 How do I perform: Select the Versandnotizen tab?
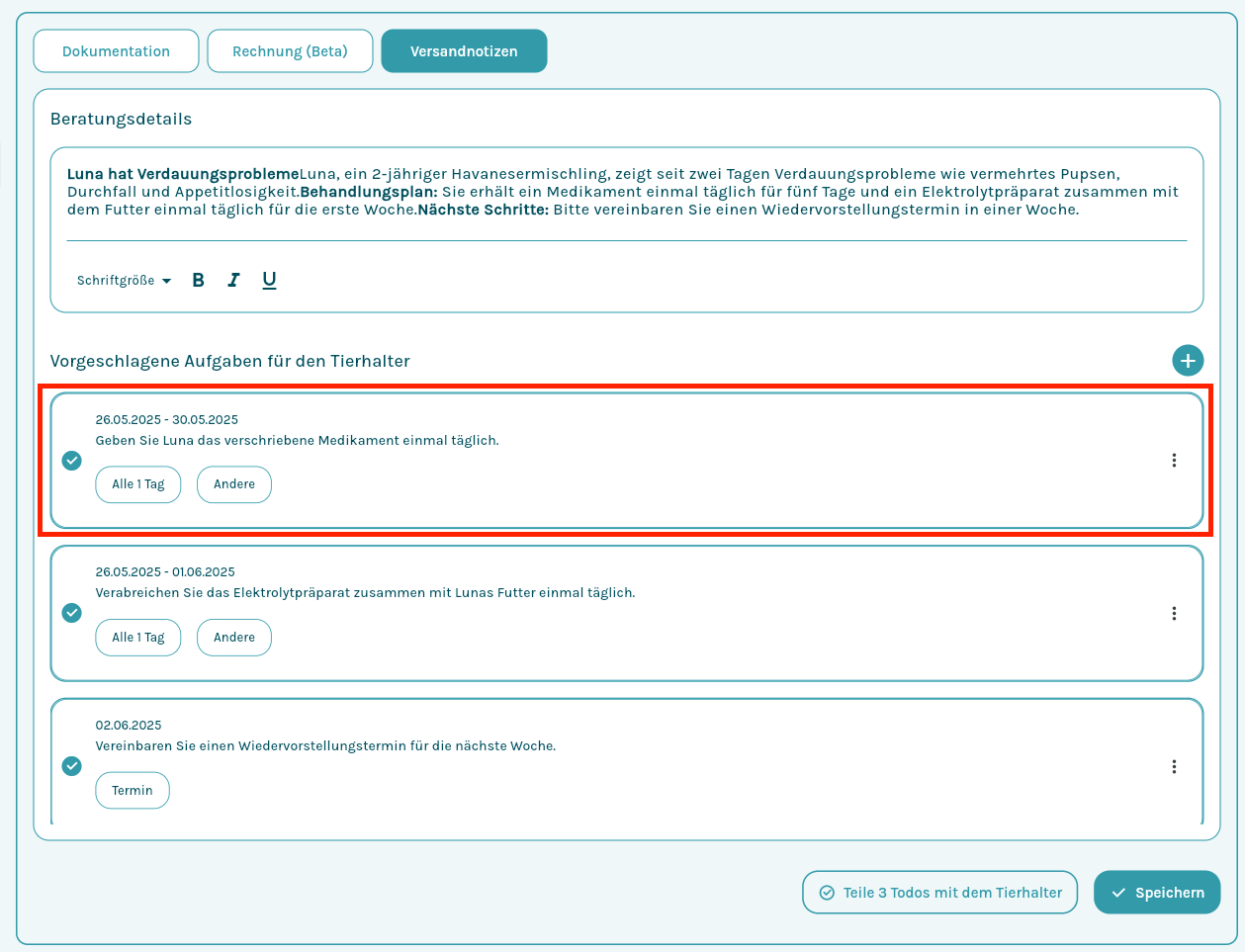pos(464,51)
